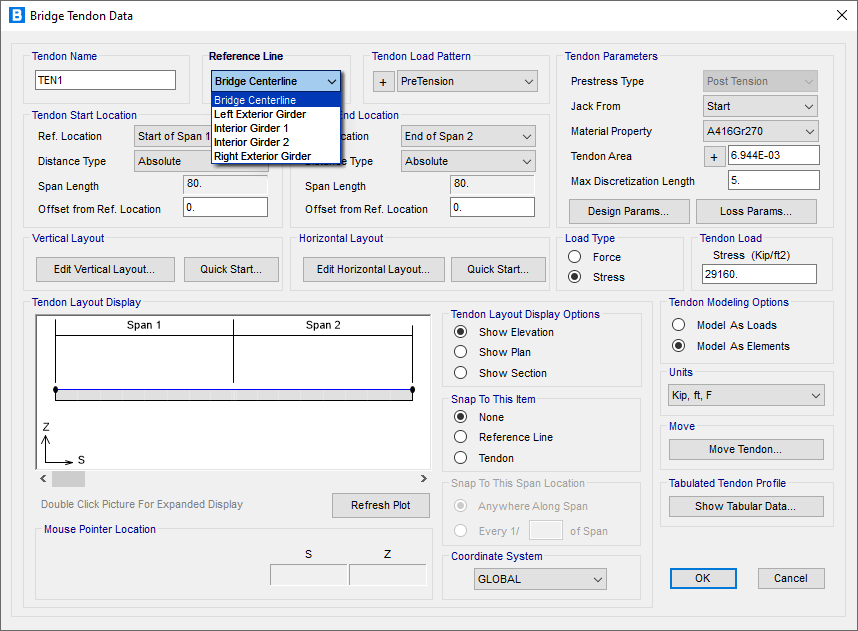The height and width of the screenshot is (631, 858).
Task: Click the plus button beside Tendon Load Pattern
Action: click(x=383, y=82)
